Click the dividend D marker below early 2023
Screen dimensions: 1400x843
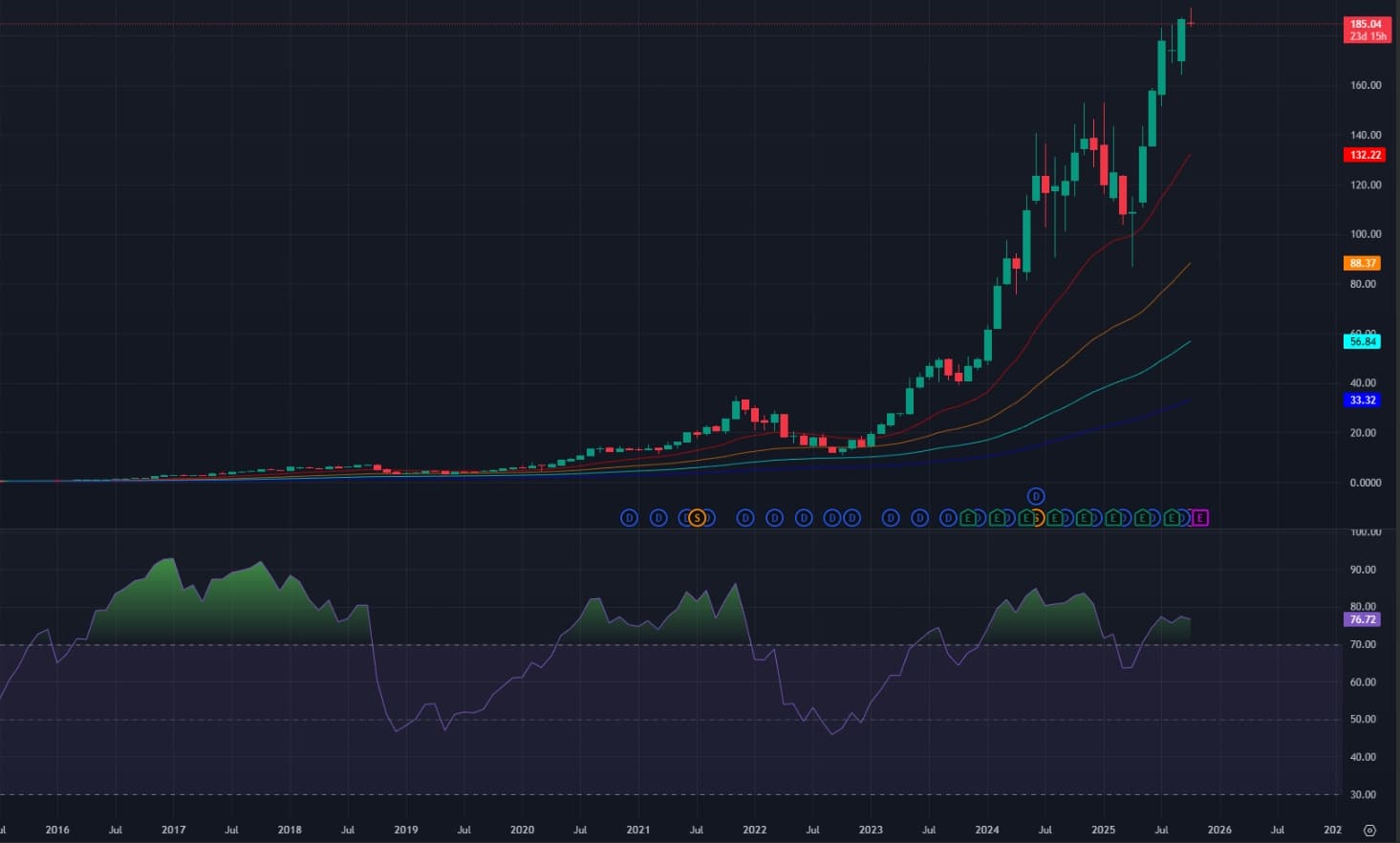[891, 518]
